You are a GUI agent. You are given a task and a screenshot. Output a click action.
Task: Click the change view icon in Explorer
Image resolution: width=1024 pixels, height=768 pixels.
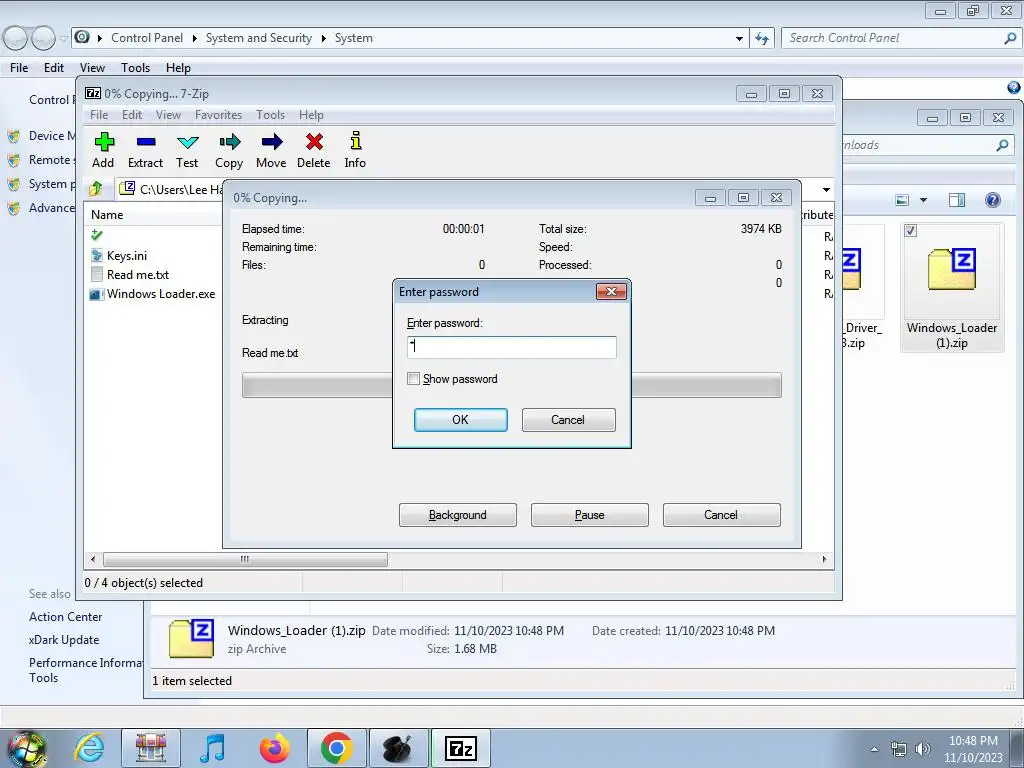click(x=903, y=200)
